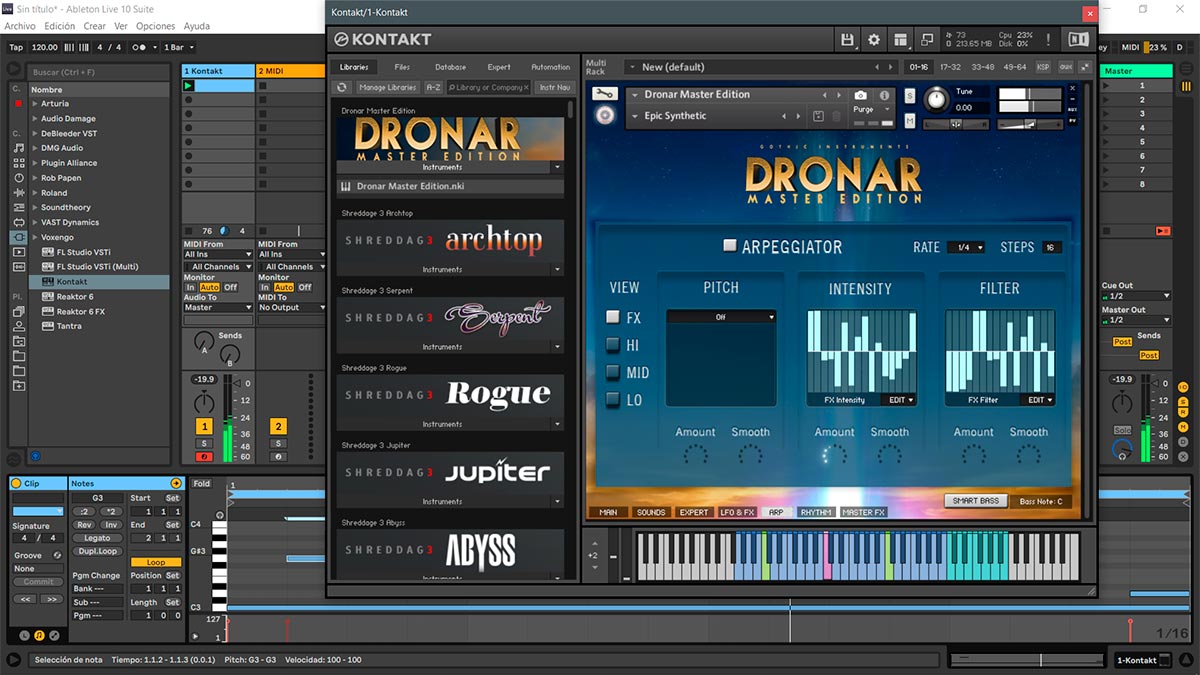
Task: Open the MASTER FX tab in Dronar
Action: tap(863, 513)
